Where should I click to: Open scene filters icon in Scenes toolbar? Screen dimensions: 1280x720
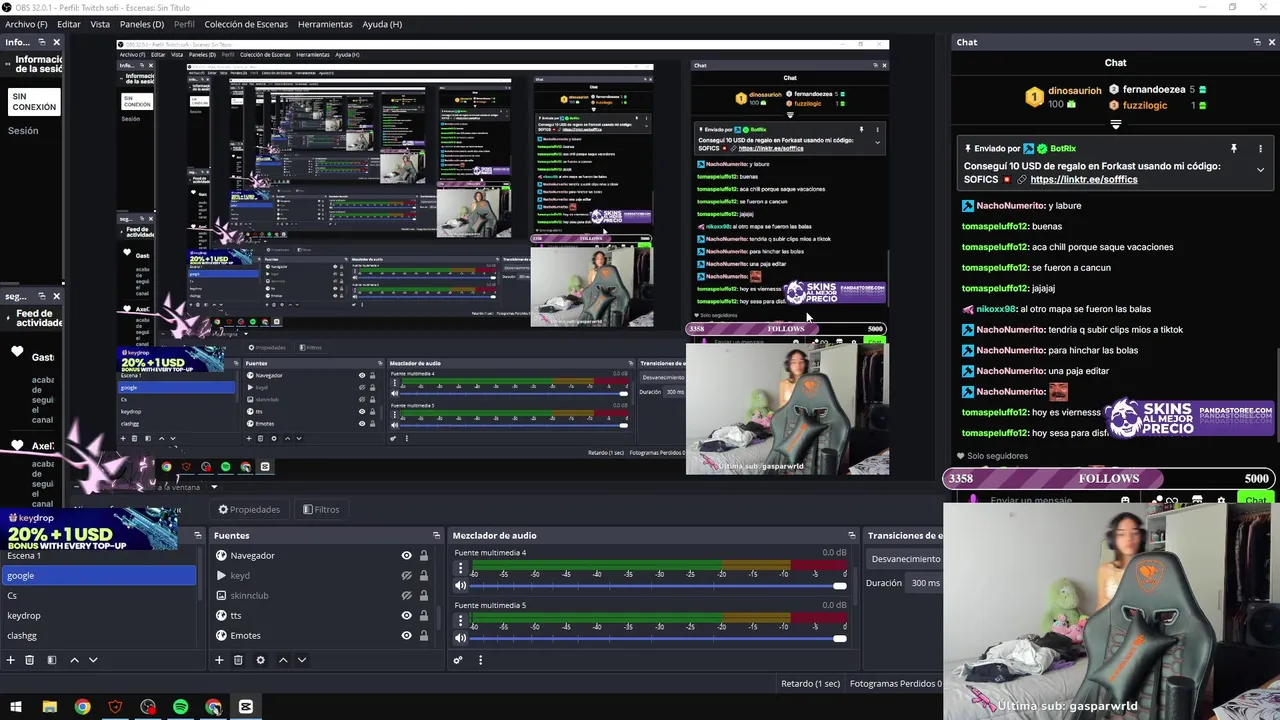[52, 660]
